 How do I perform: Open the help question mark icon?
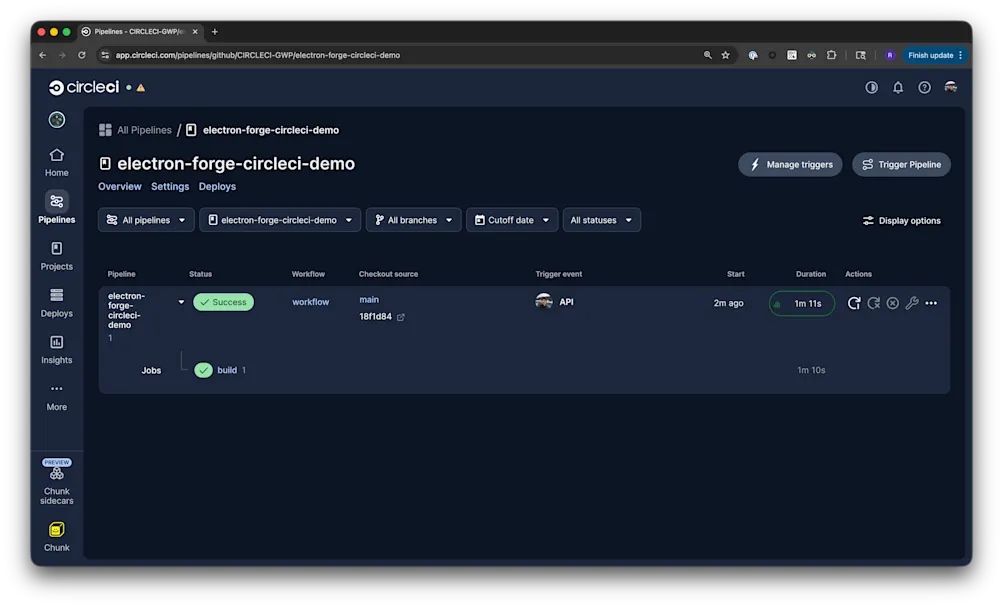coord(924,87)
